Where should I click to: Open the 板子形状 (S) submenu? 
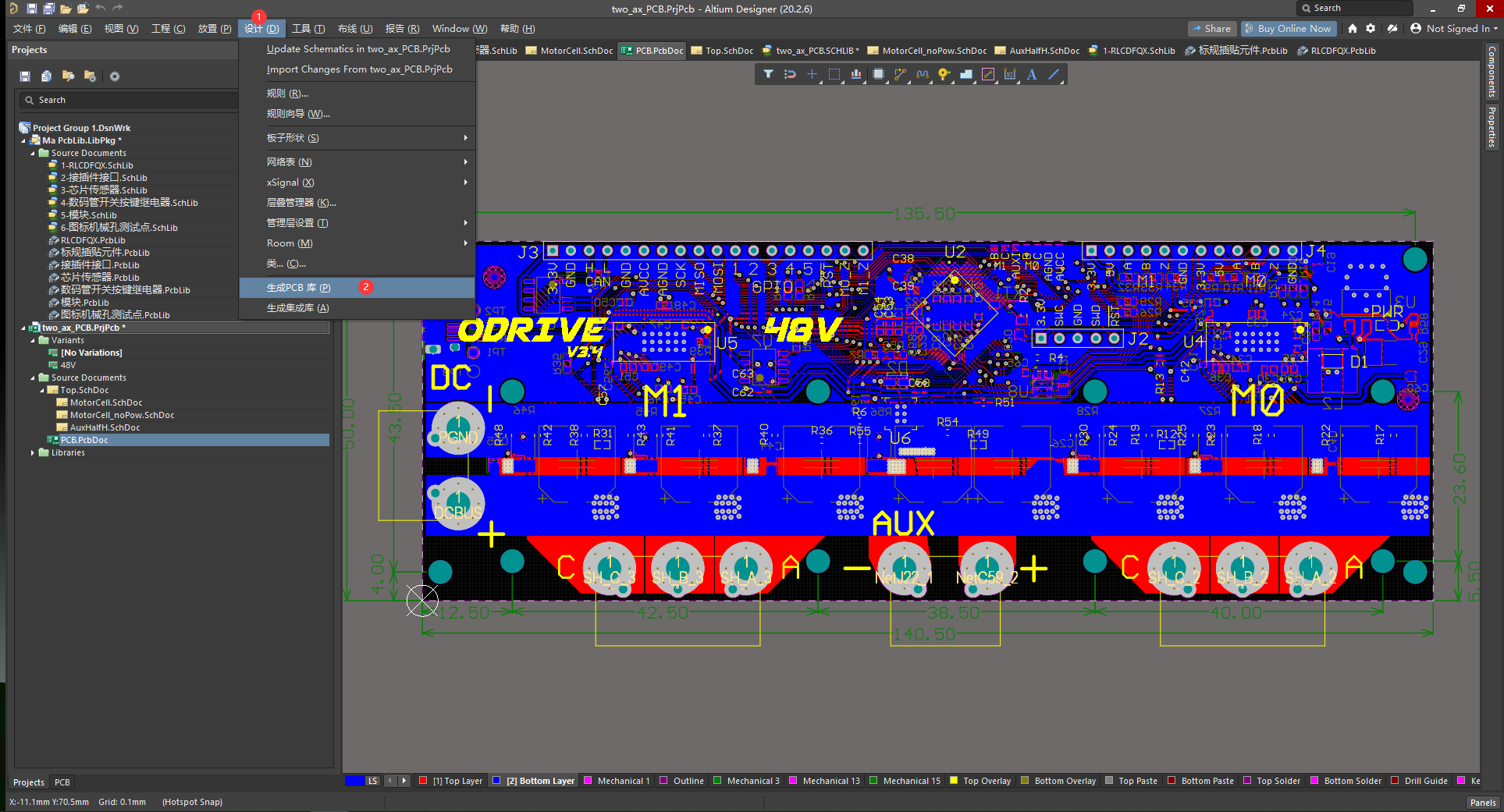click(x=357, y=138)
